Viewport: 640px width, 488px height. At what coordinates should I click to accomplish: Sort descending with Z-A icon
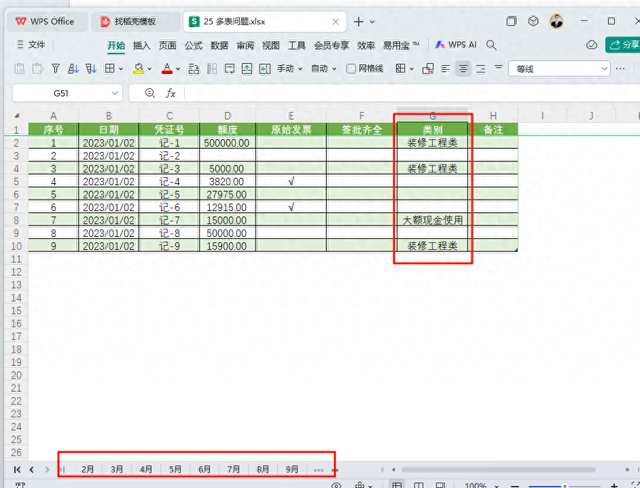91,69
